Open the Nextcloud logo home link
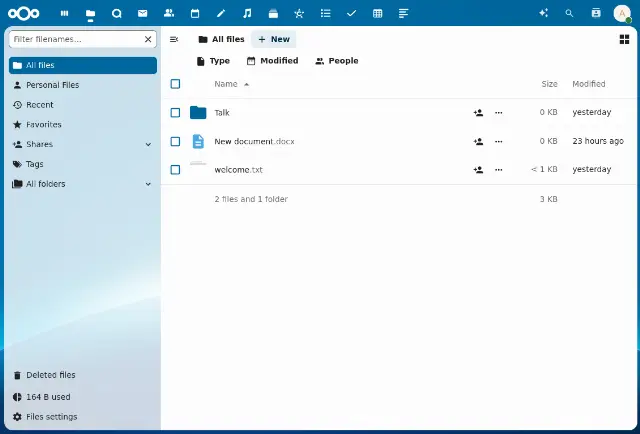Screen dimensions: 640x434 [x=24, y=13]
